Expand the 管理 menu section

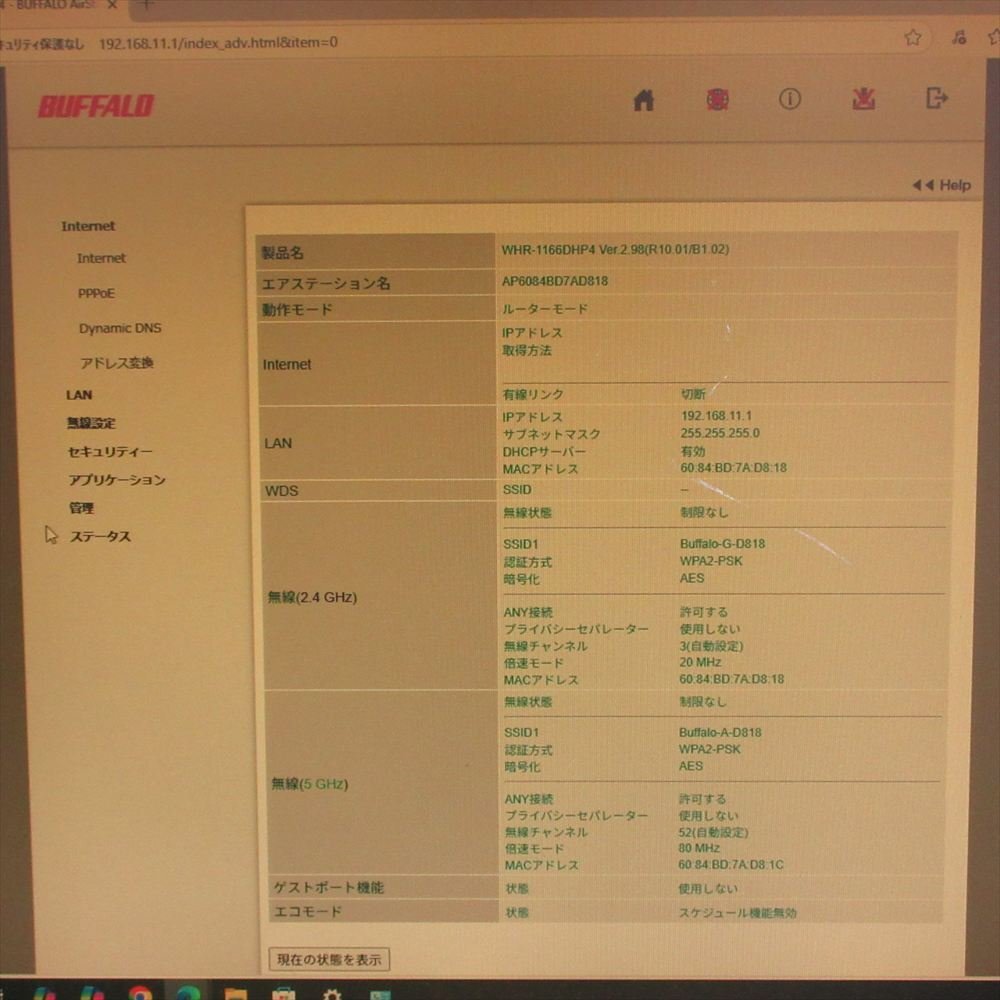coord(82,508)
